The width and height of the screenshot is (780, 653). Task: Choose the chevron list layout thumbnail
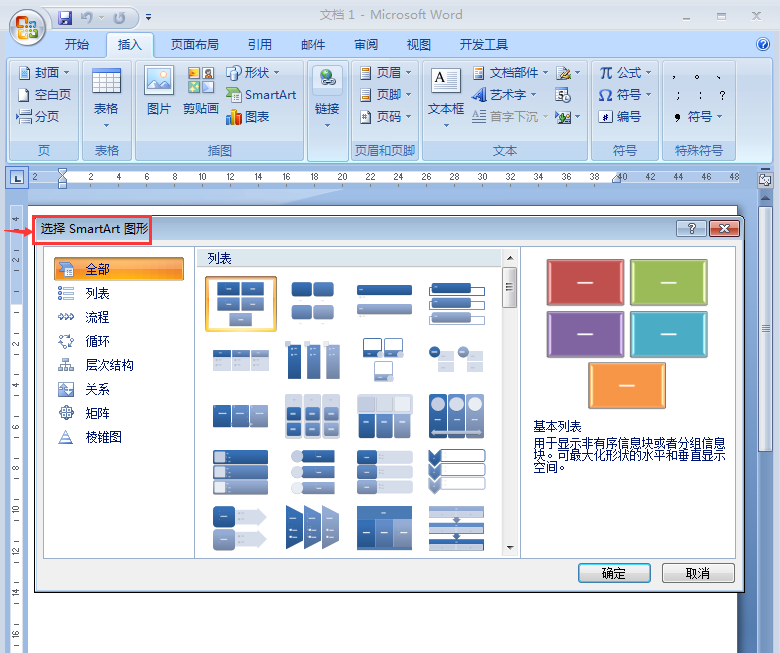click(457, 471)
